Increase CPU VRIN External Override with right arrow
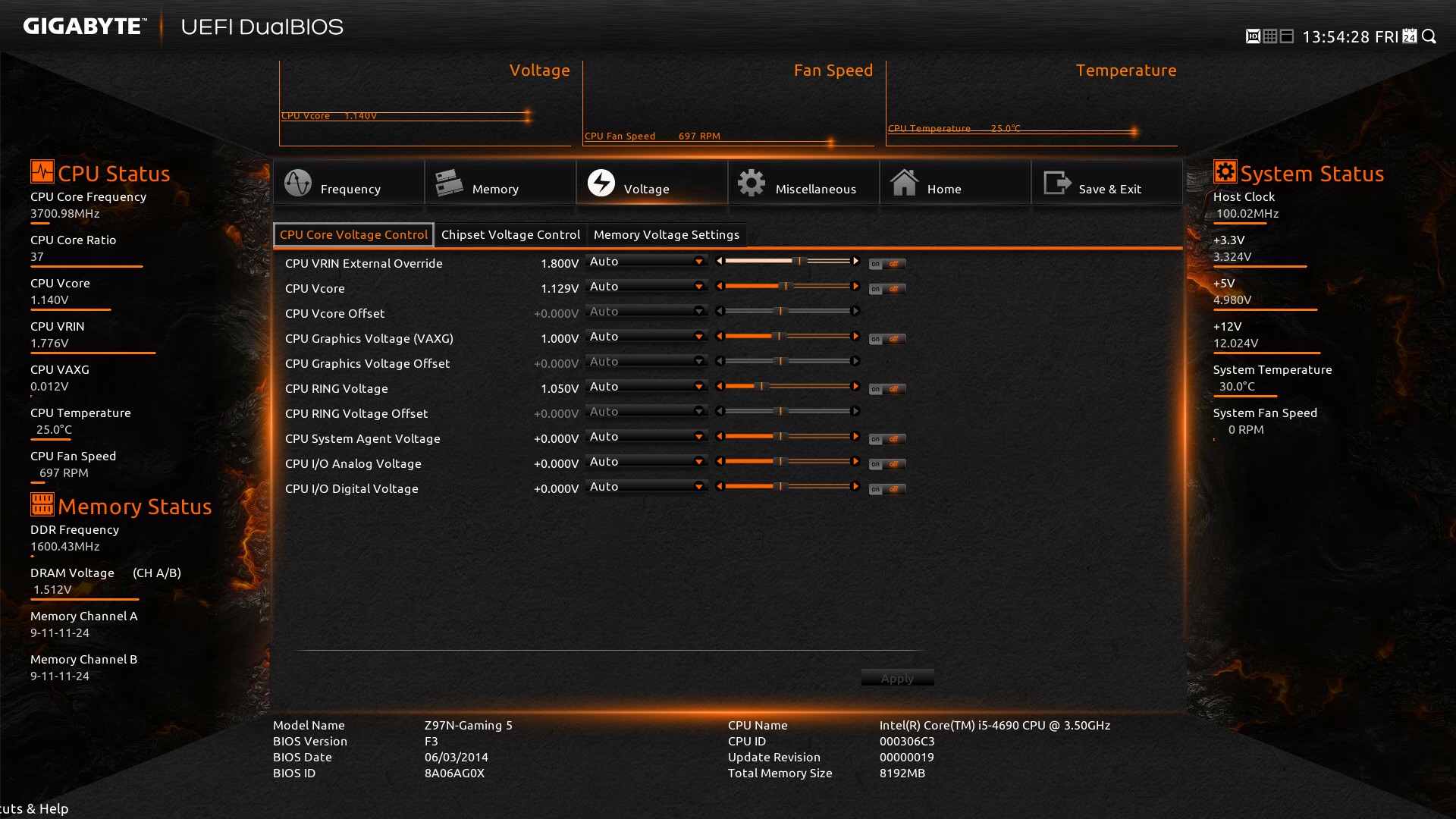The height and width of the screenshot is (819, 1456). click(855, 261)
